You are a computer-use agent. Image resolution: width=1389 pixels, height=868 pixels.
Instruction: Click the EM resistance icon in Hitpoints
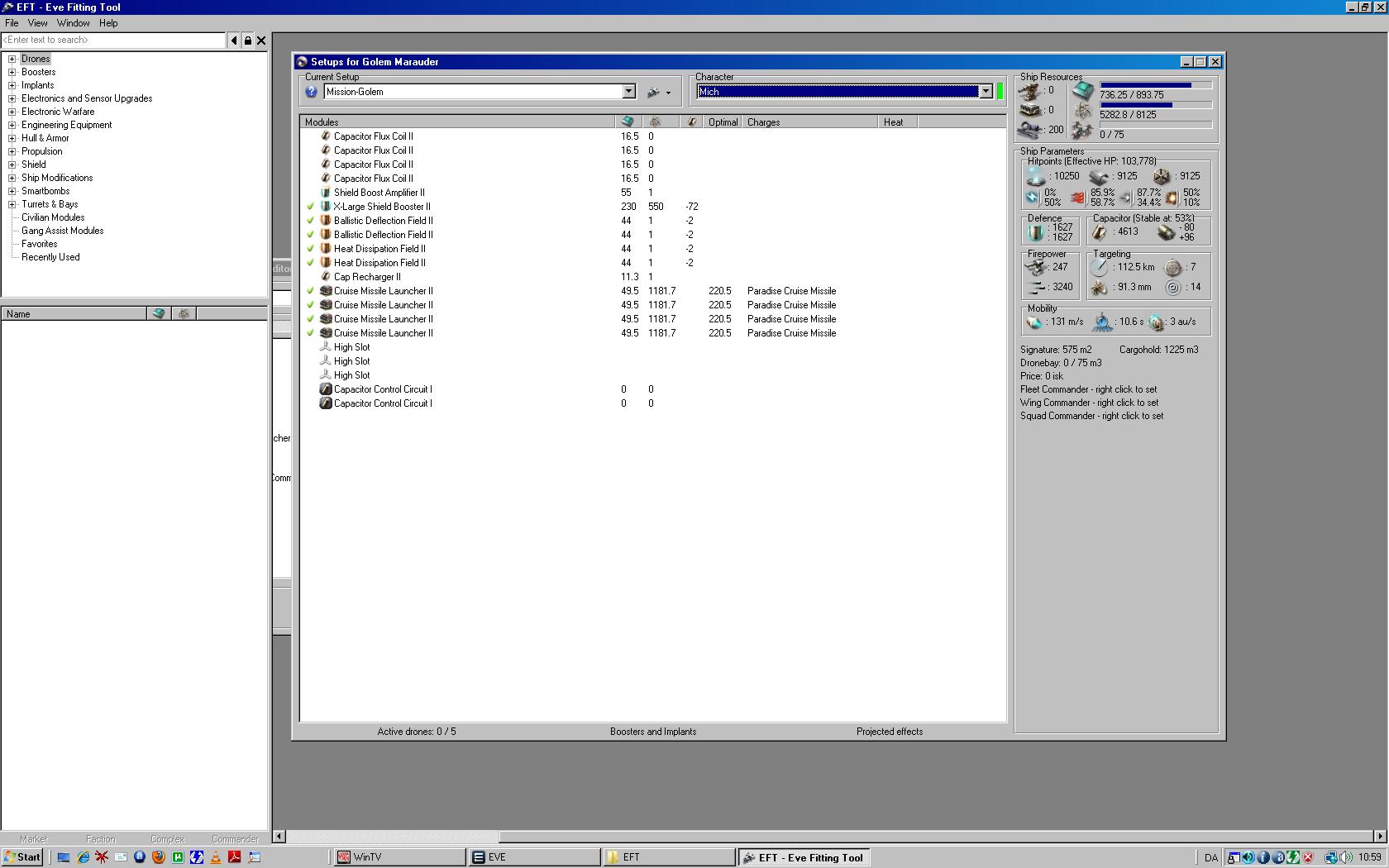coord(1033,198)
